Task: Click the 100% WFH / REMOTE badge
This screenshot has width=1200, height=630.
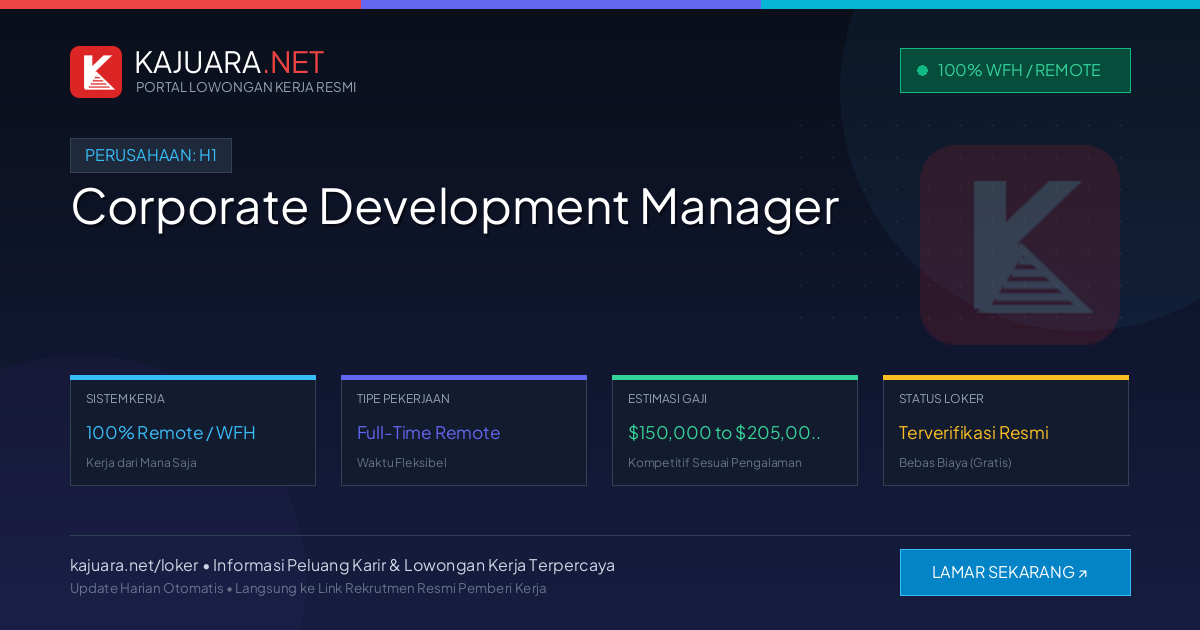Action: pos(1015,70)
